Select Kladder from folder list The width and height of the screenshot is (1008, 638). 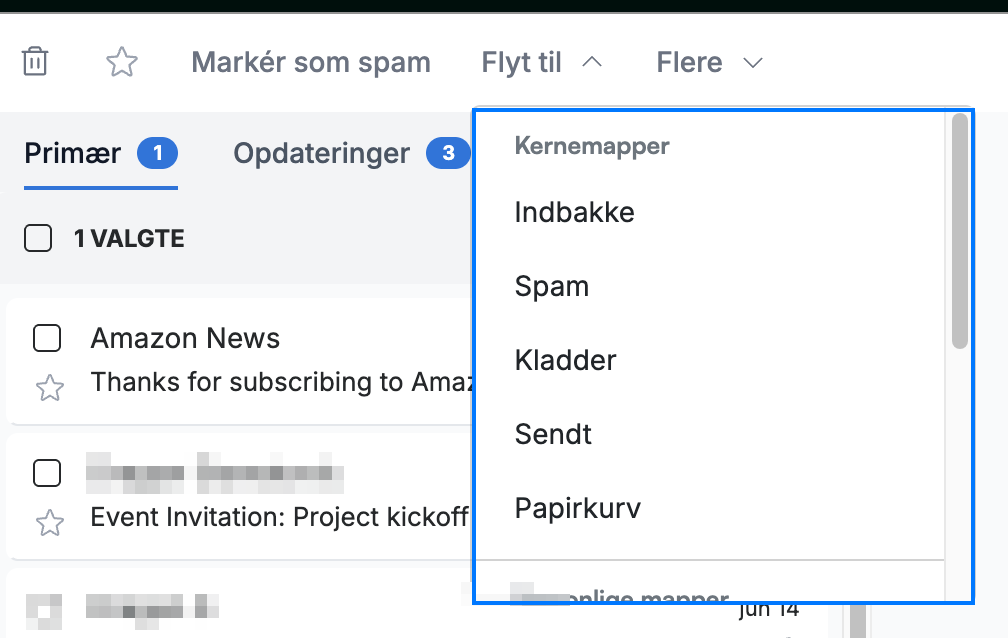click(710, 360)
